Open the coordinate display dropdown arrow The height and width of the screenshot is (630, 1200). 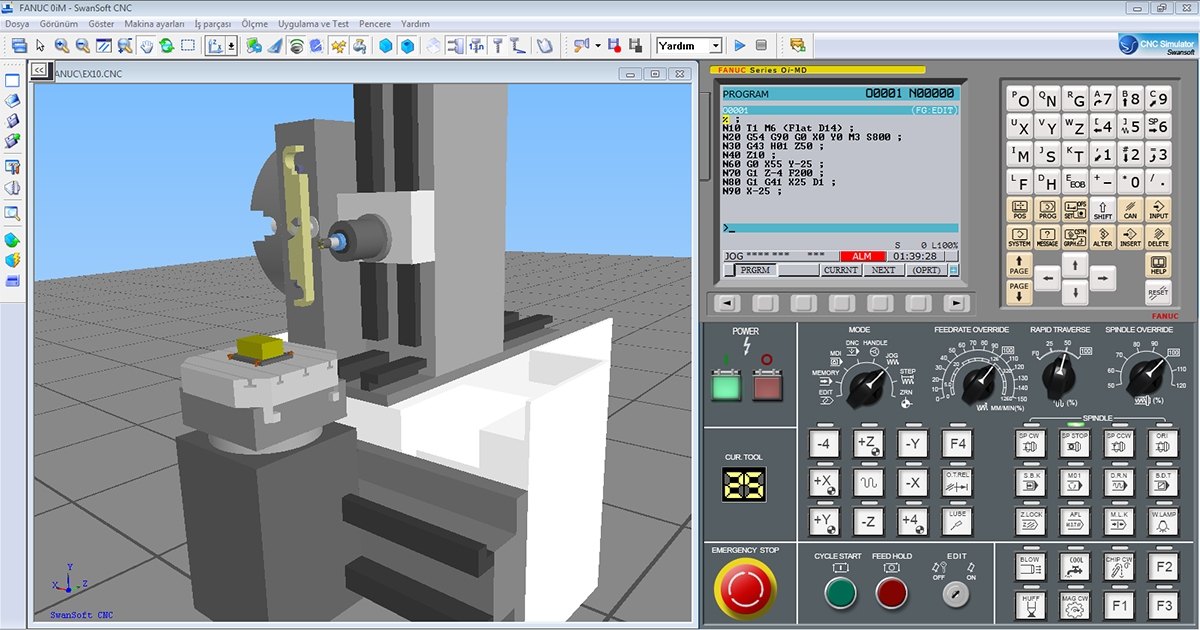point(229,44)
